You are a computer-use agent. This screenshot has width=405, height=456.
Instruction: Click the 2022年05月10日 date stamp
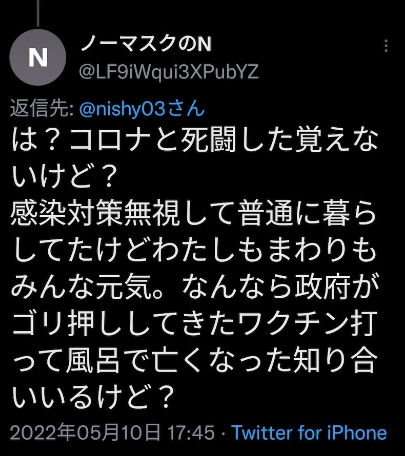pos(85,433)
